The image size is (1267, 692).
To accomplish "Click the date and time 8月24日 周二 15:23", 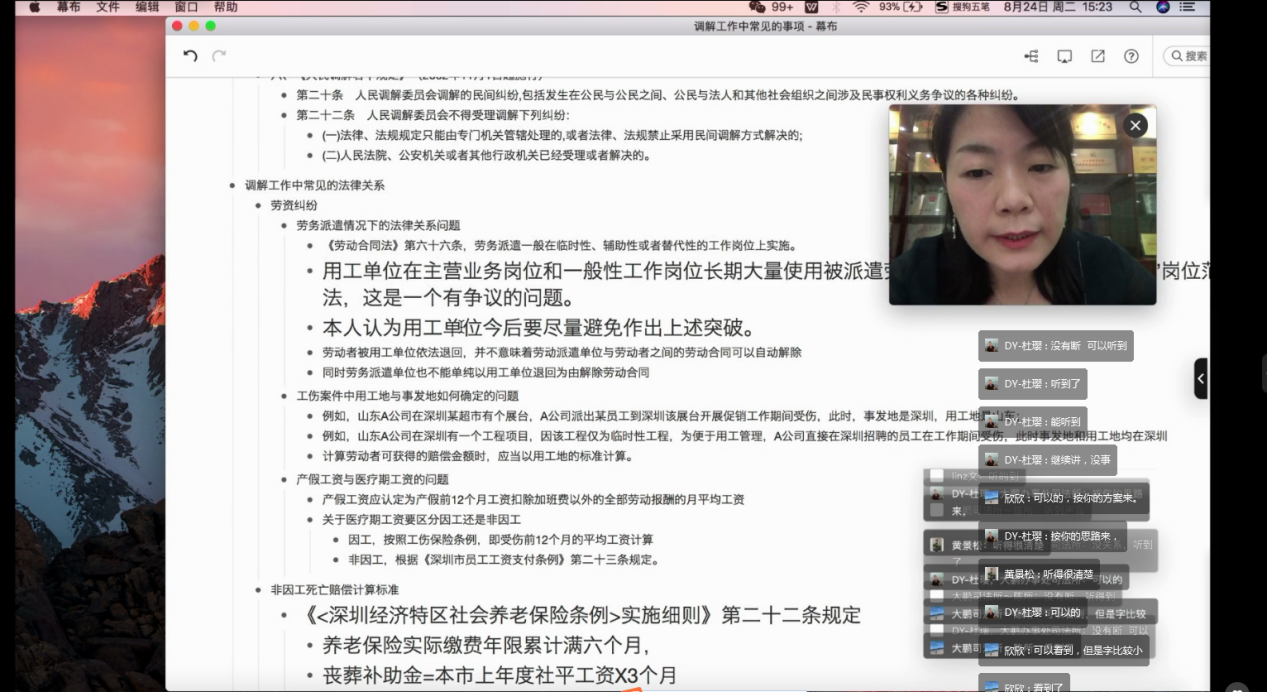I will (x=1058, y=7).
